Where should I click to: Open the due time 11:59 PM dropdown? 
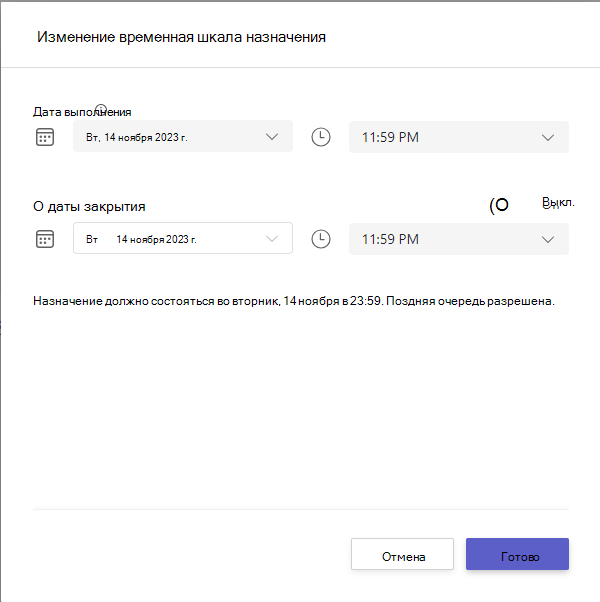click(459, 137)
